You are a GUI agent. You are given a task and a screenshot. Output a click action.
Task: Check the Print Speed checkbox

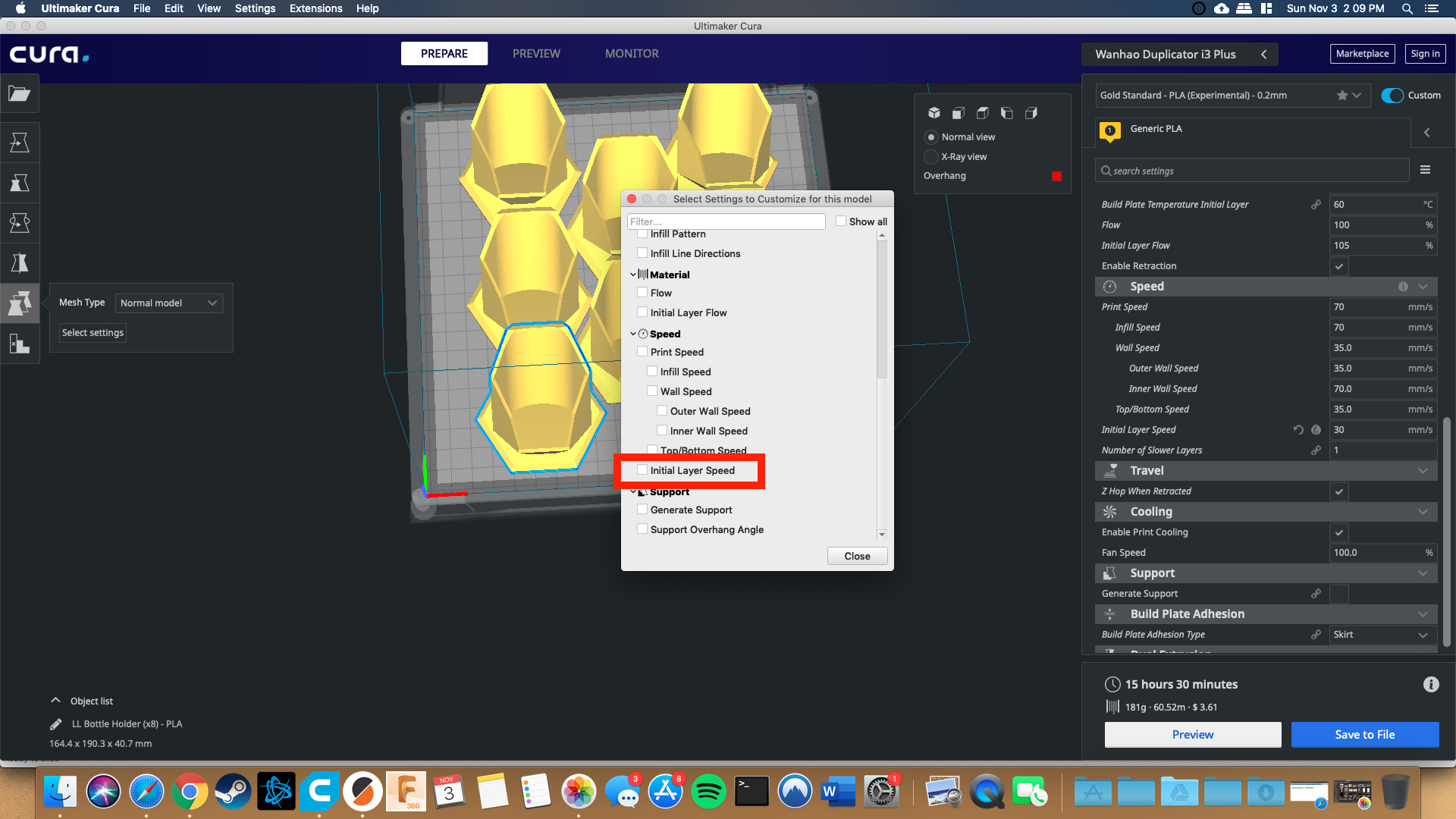tap(642, 352)
